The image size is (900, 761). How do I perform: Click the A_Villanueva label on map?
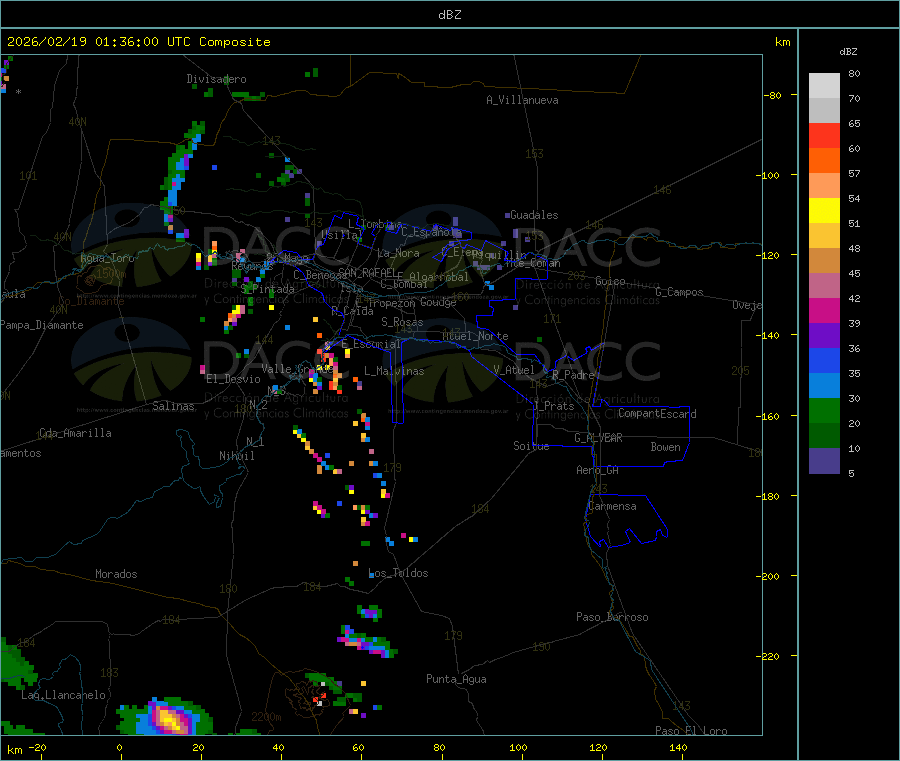[x=522, y=100]
